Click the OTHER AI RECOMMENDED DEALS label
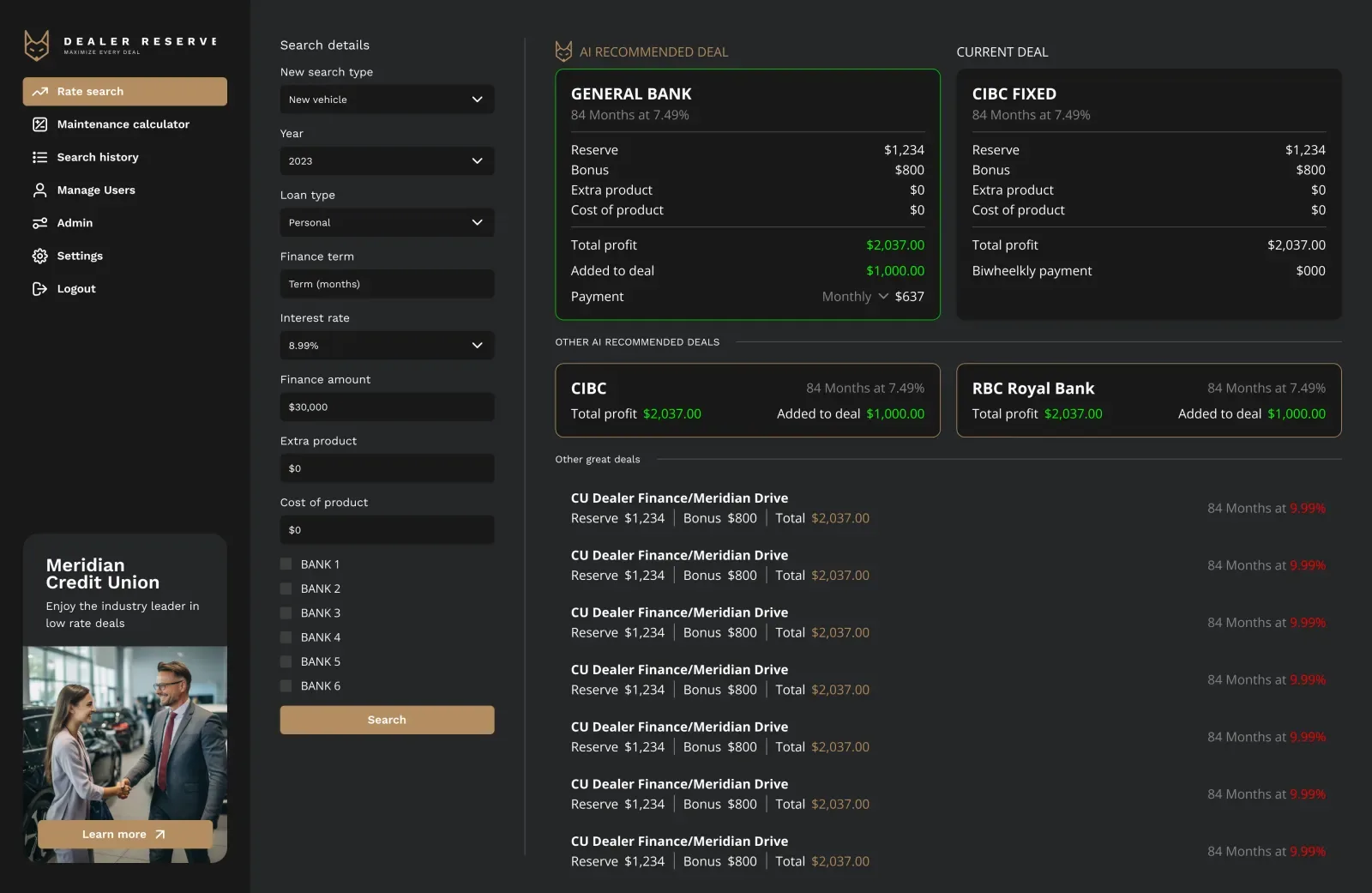 coord(637,342)
